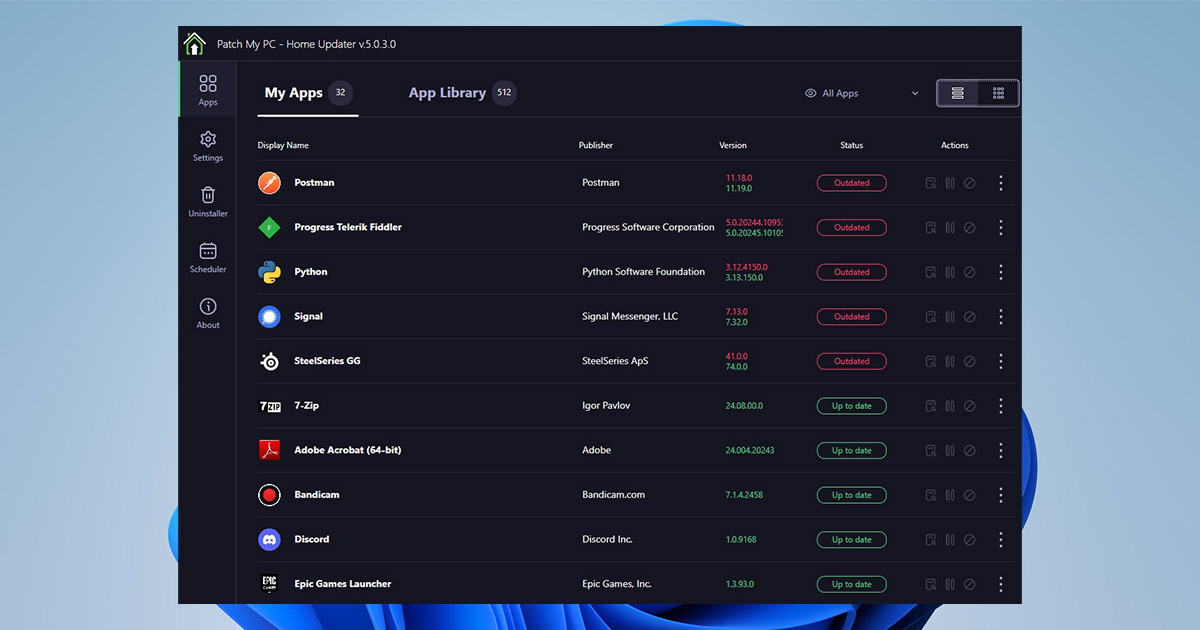Viewport: 1200px width, 630px height.
Task: Click the 7-Zip app icon
Action: click(269, 406)
